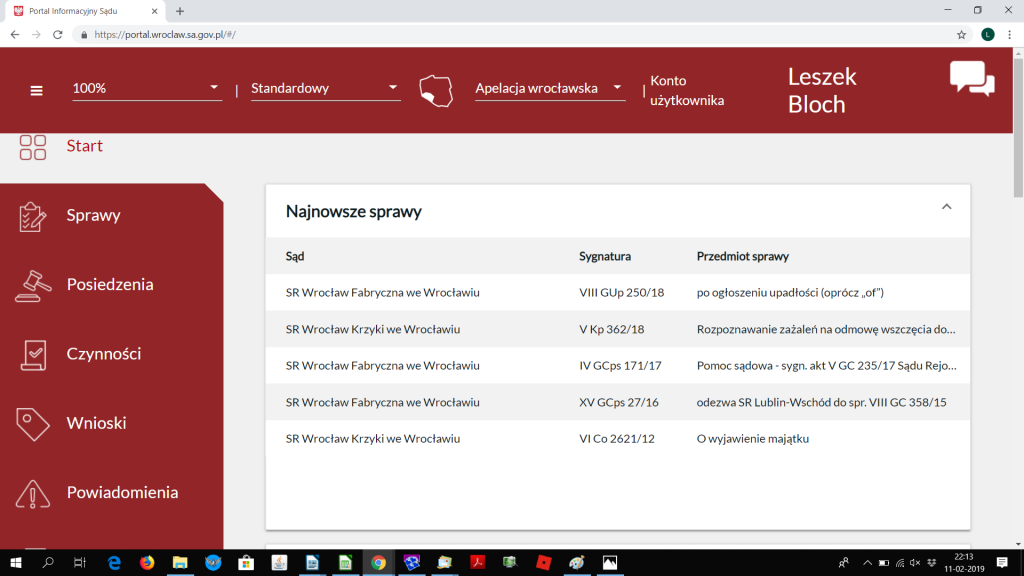Open the 100% zoom dropdown

click(x=146, y=88)
